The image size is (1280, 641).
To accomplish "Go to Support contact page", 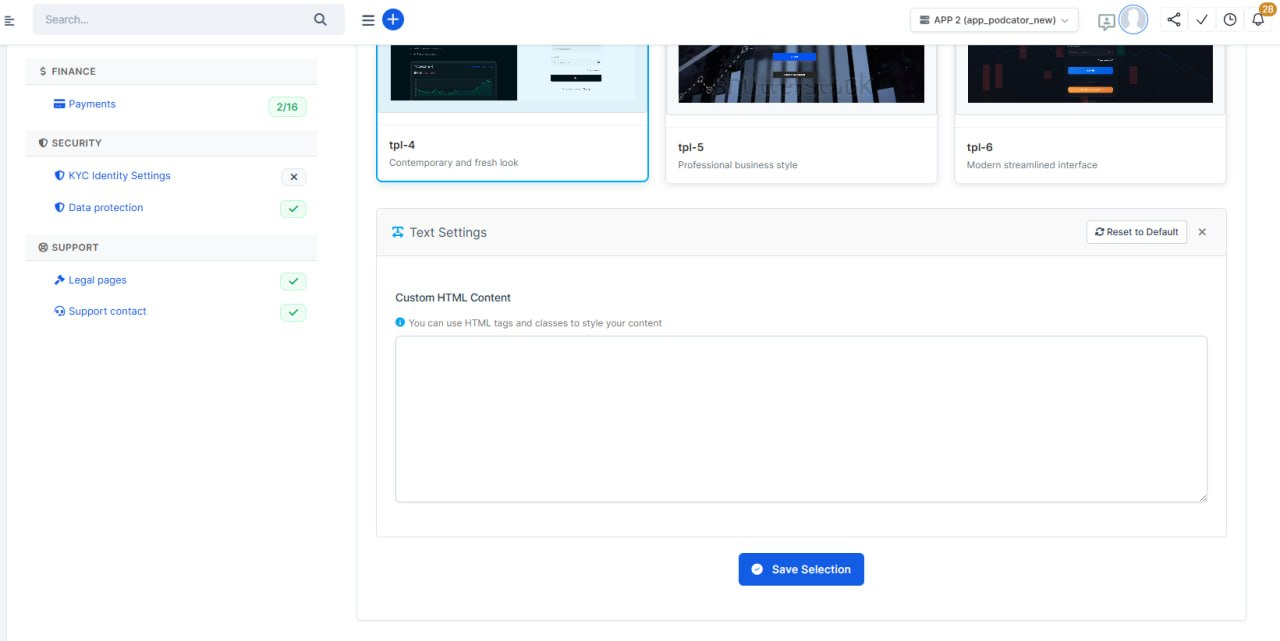I will point(107,311).
